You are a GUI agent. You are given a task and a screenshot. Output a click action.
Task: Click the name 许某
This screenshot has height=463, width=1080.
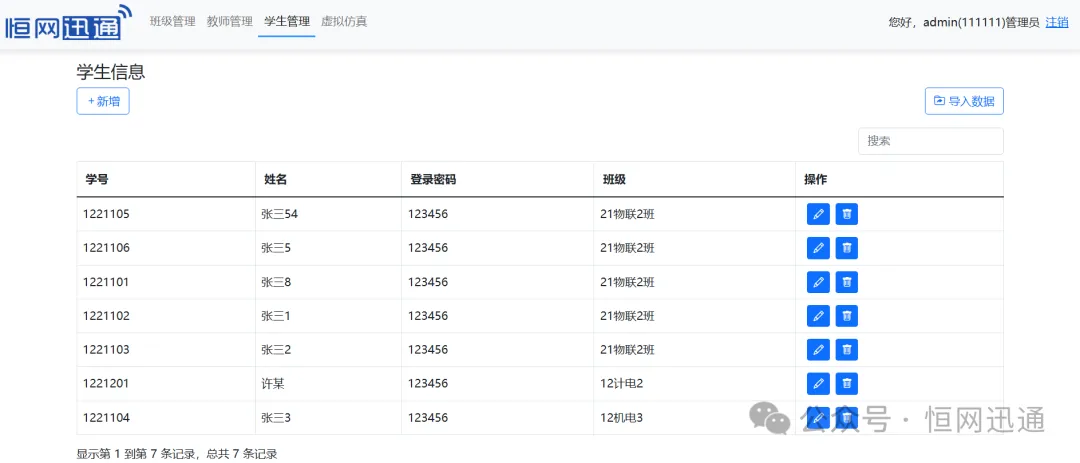[273, 384]
